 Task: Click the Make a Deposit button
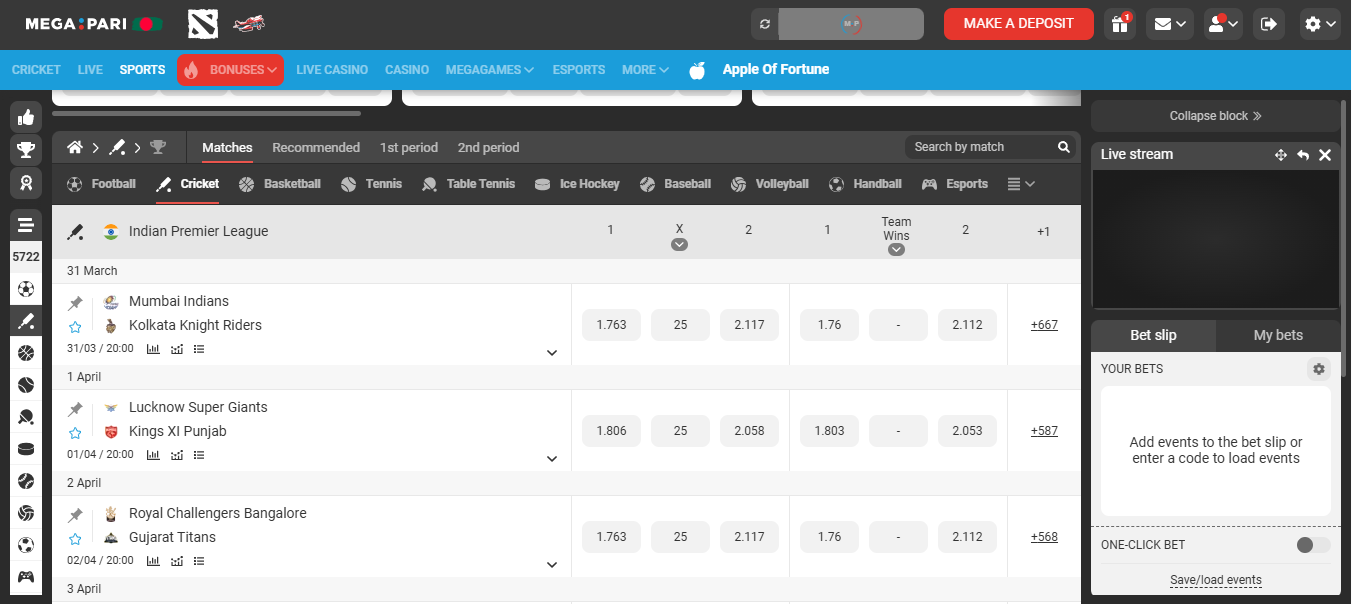[1018, 24]
